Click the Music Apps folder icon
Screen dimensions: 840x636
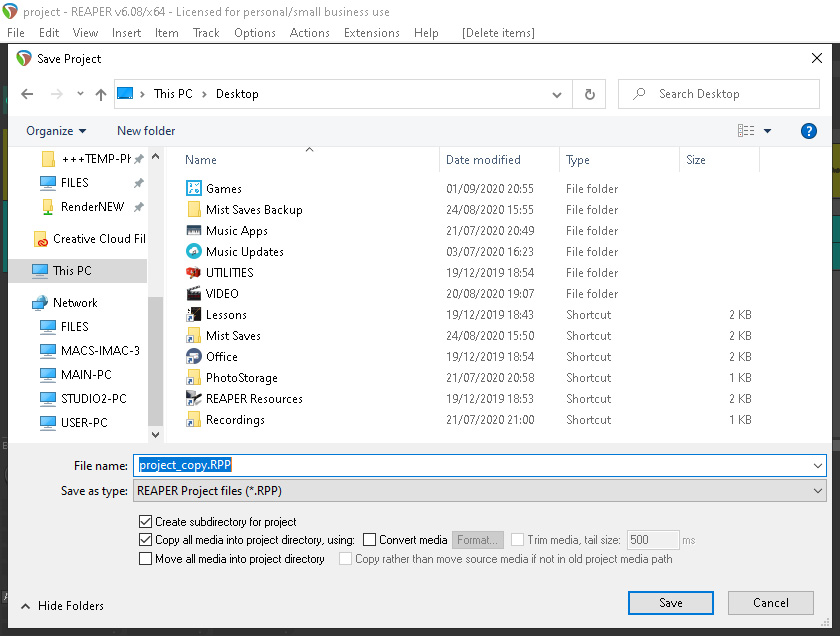[x=193, y=230]
